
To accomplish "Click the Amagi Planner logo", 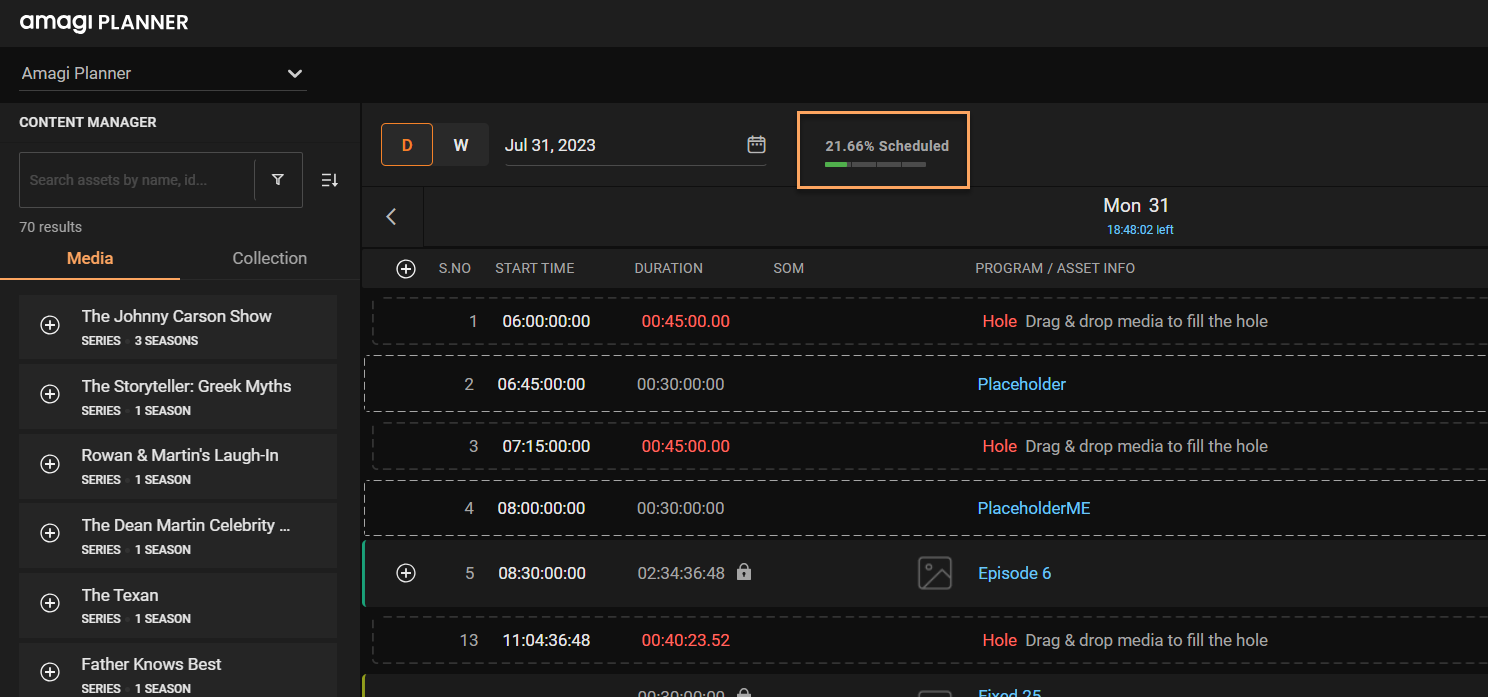I will pyautogui.click(x=104, y=22).
